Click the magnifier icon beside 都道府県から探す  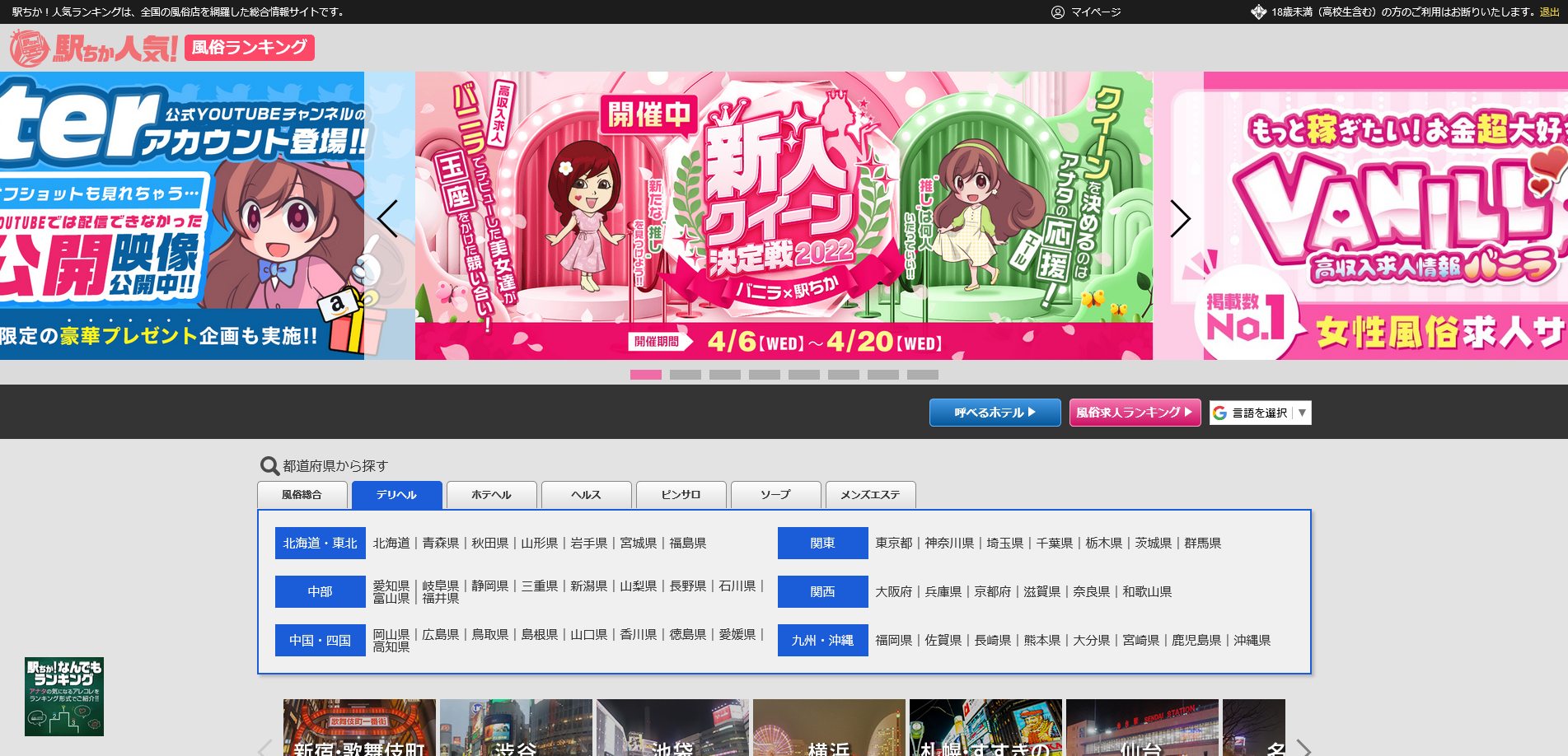pos(269,466)
